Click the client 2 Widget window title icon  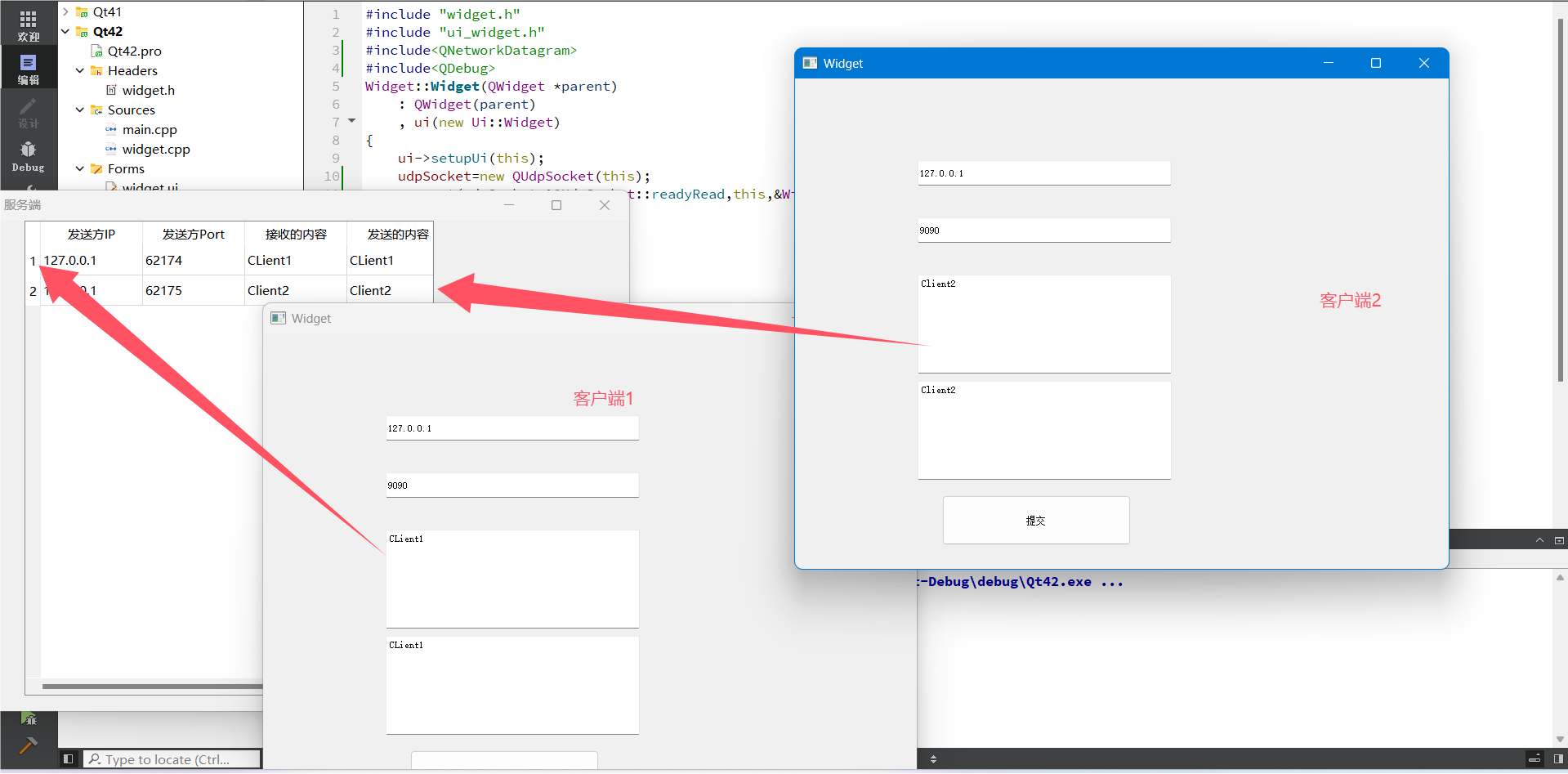tap(810, 63)
